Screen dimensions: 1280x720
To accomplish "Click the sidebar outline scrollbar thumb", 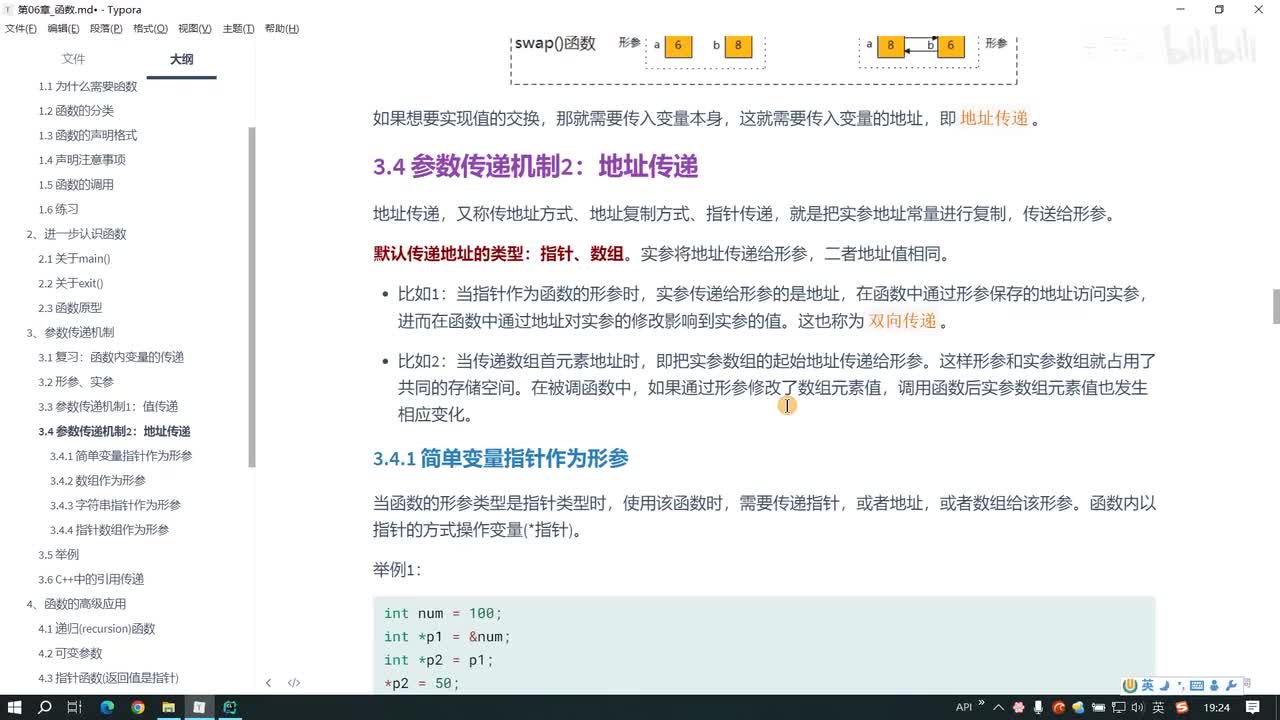I will coord(252,297).
